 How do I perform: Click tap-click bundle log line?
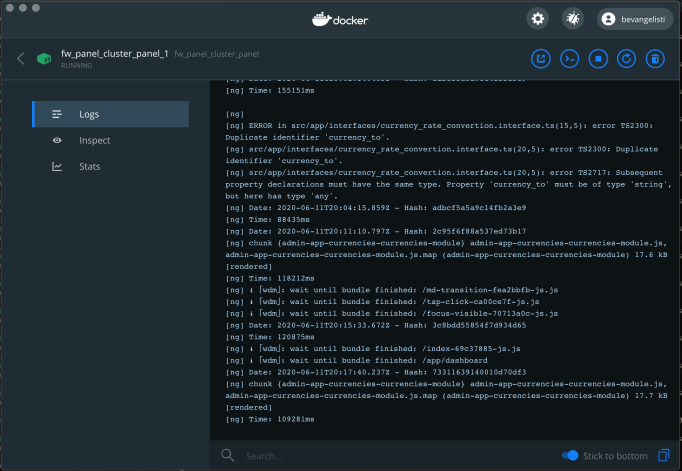[x=382, y=302]
